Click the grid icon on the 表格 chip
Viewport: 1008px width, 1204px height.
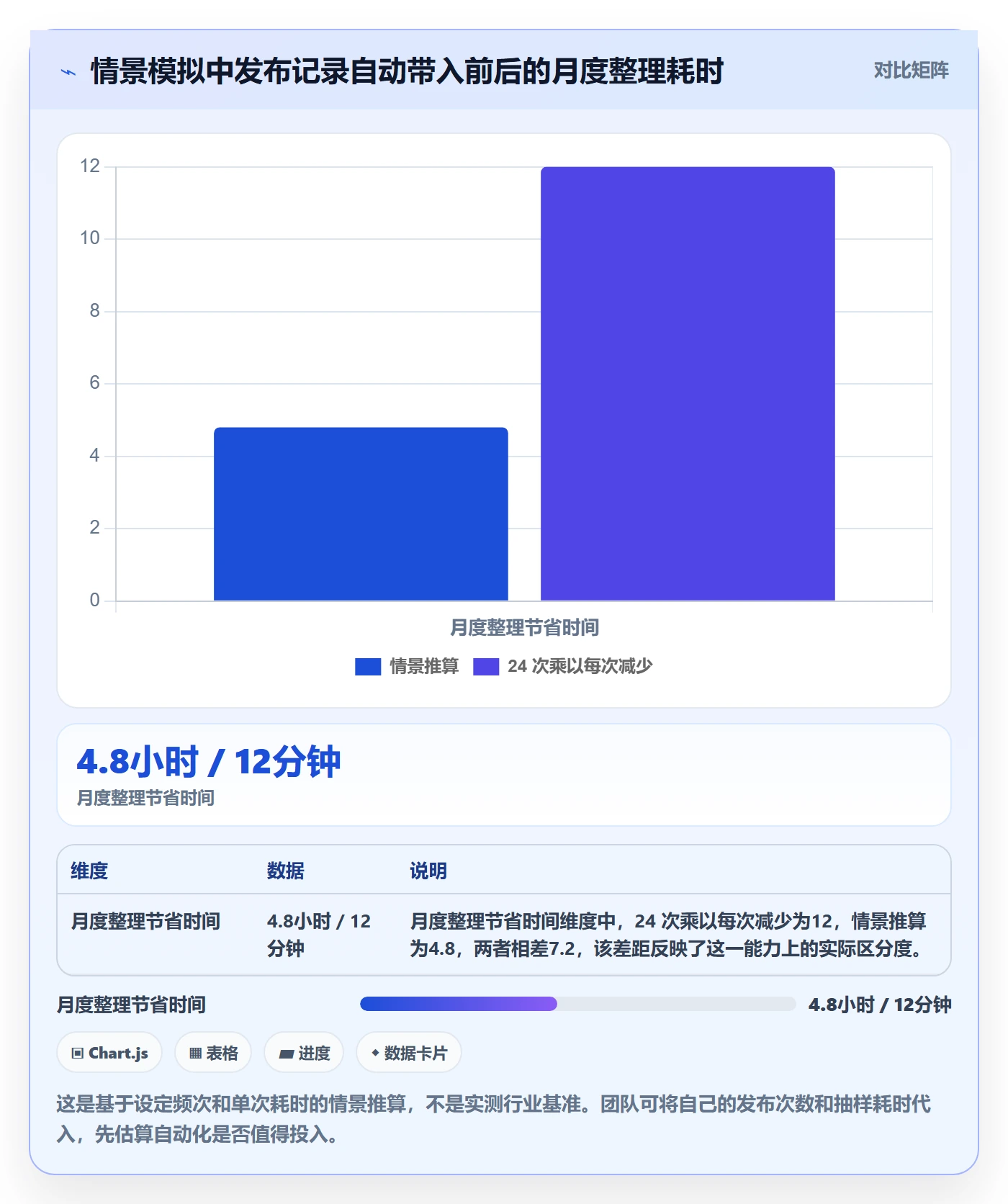[195, 1053]
